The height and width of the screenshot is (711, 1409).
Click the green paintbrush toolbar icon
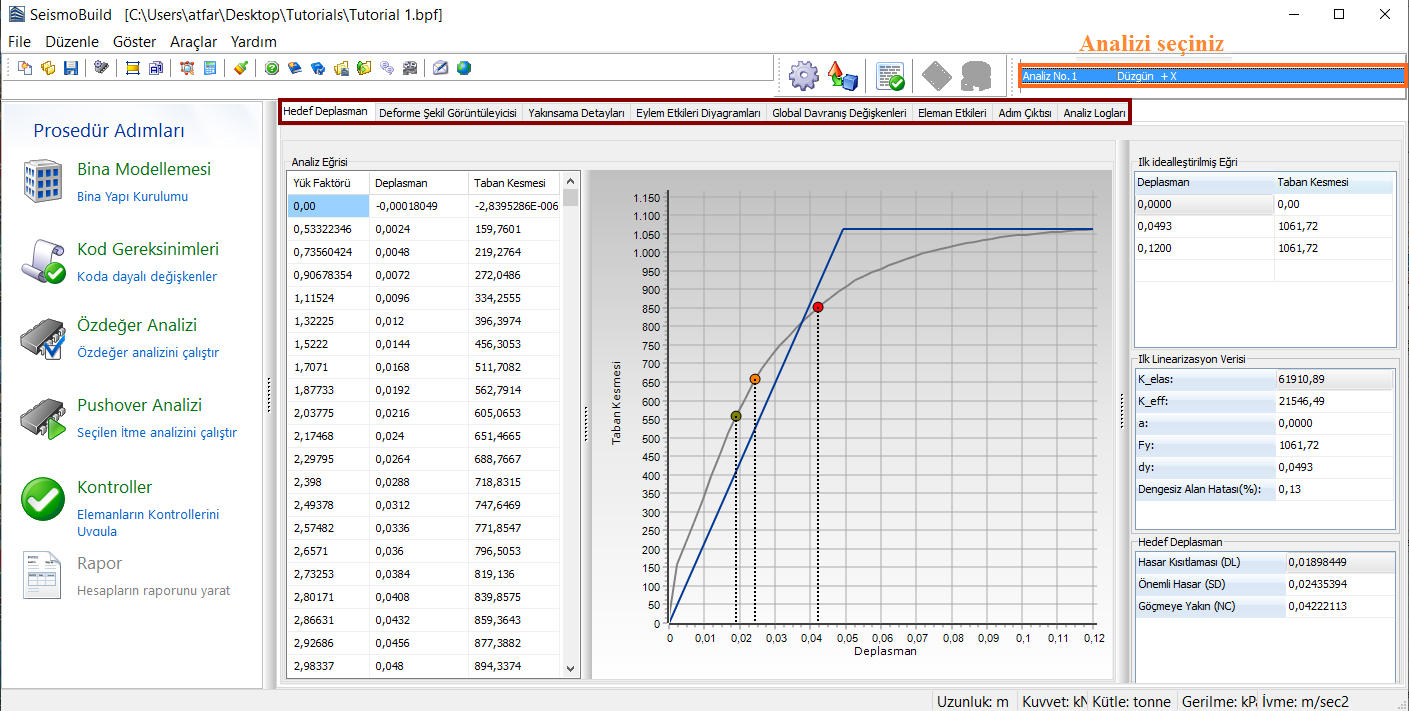point(241,68)
